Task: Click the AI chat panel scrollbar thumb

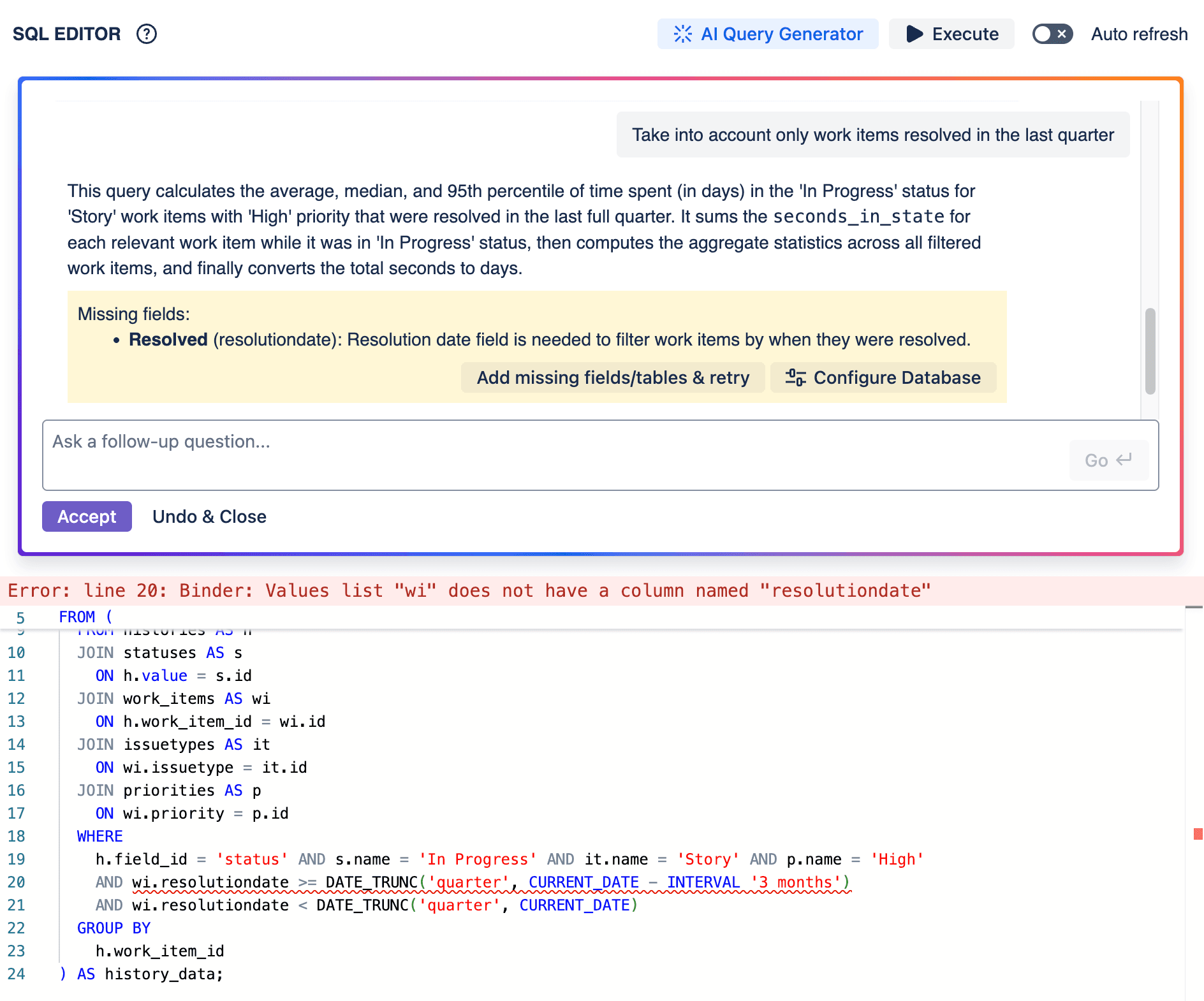Action: point(1150,351)
